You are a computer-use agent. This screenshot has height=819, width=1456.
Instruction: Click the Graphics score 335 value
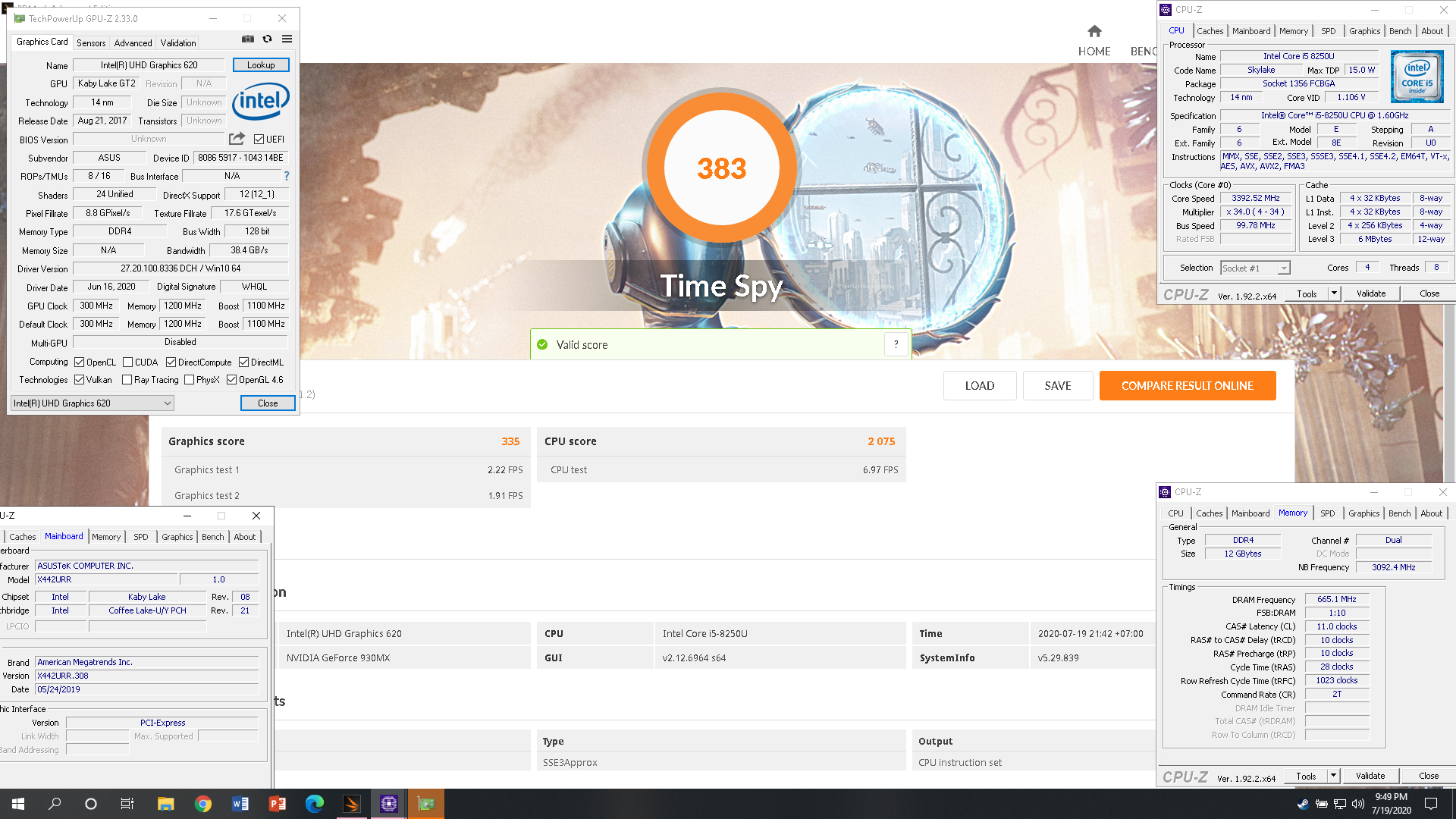pos(510,441)
